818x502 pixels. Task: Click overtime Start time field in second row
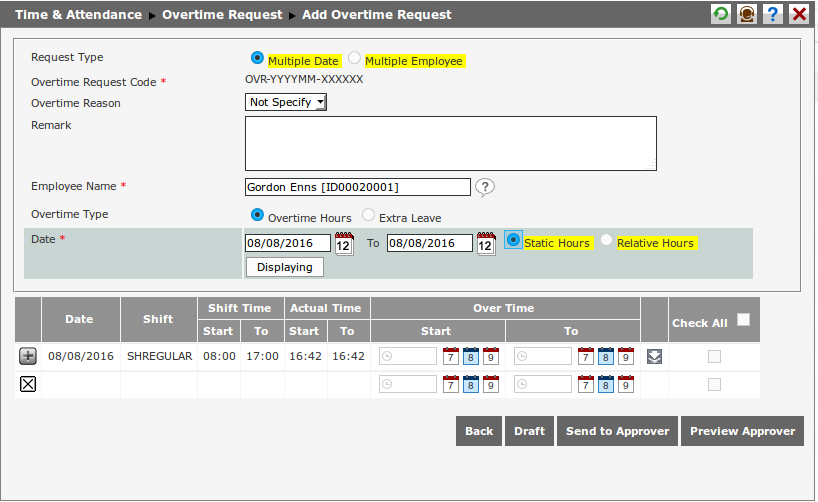(408, 385)
